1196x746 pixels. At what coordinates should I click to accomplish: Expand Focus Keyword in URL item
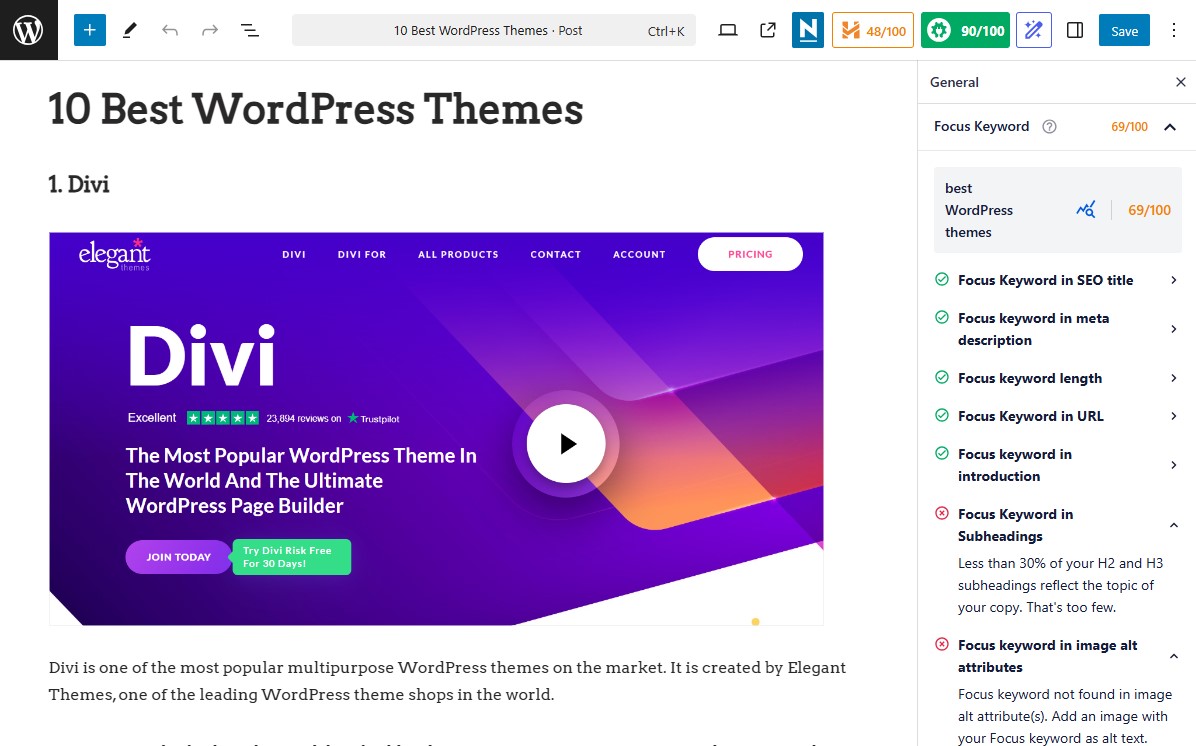click(x=1057, y=416)
